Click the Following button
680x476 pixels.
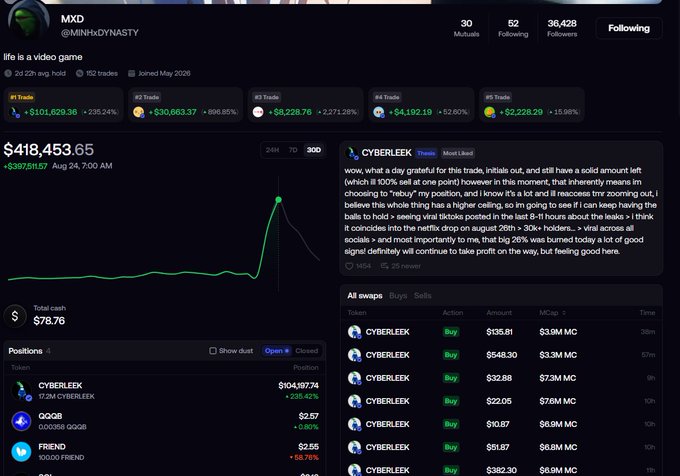629,28
